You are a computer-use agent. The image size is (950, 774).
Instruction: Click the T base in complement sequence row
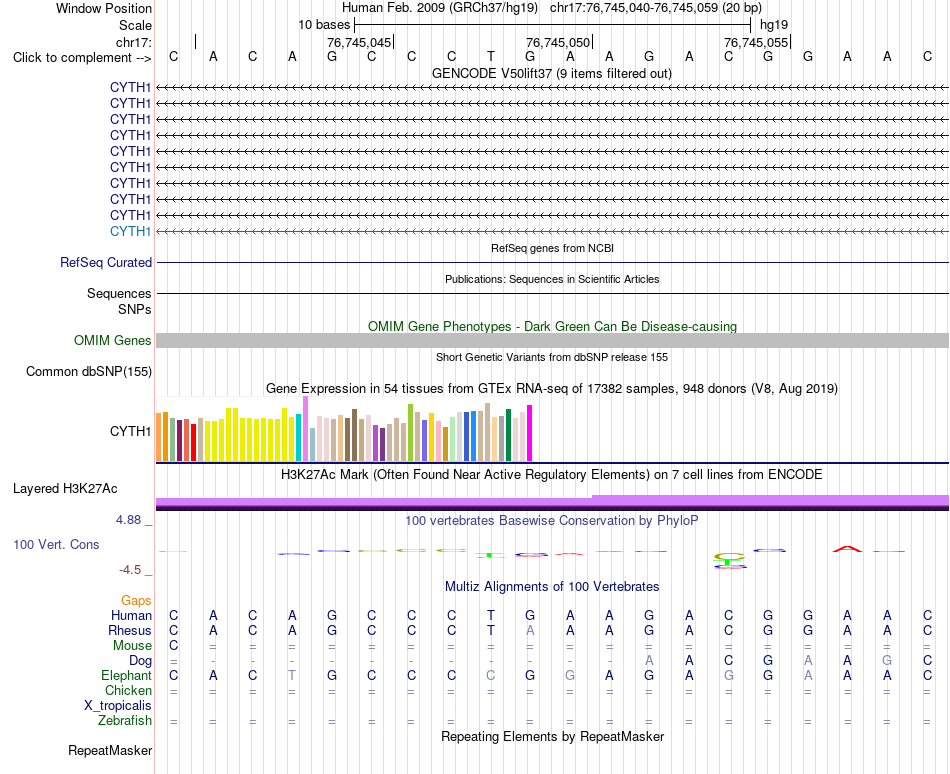pyautogui.click(x=491, y=57)
